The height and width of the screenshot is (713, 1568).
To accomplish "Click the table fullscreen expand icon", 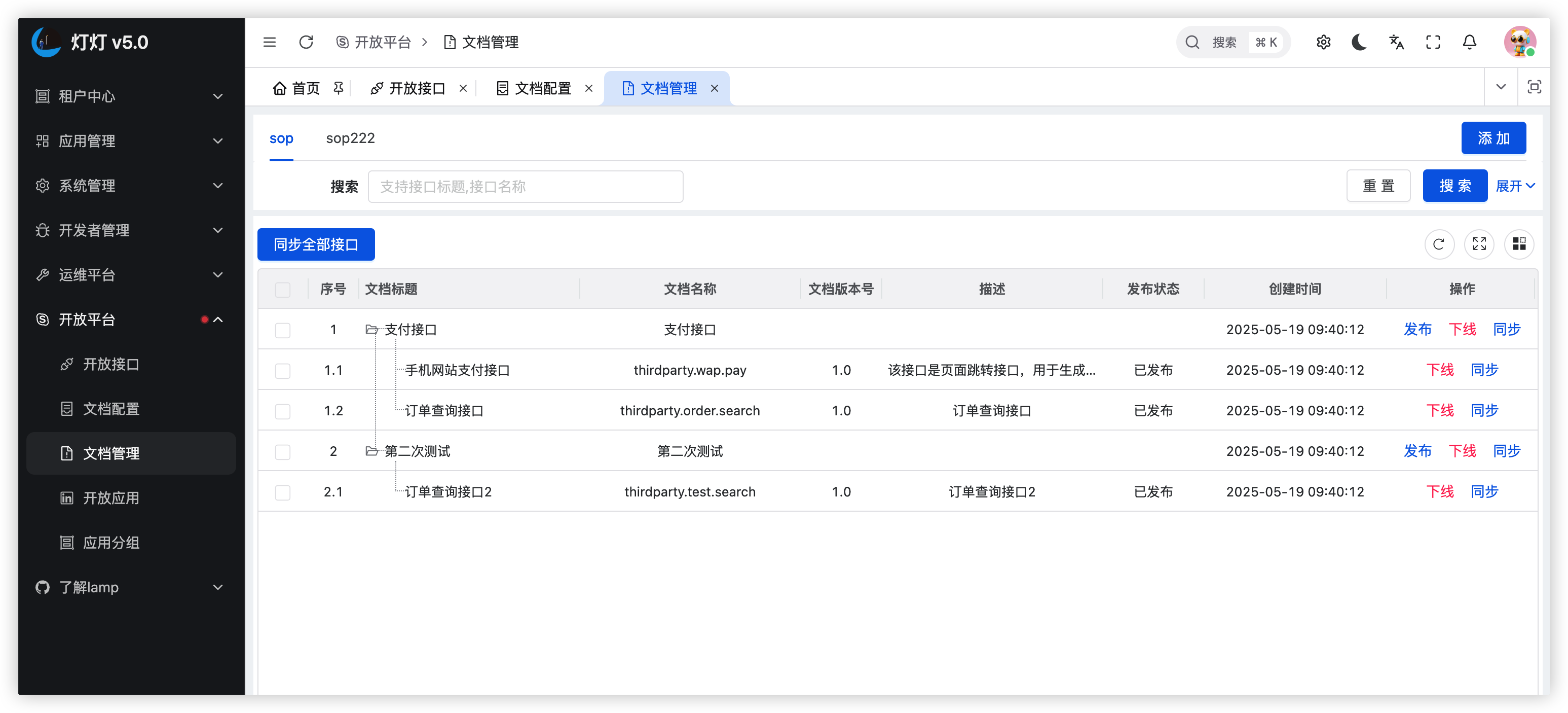I will point(1479,244).
